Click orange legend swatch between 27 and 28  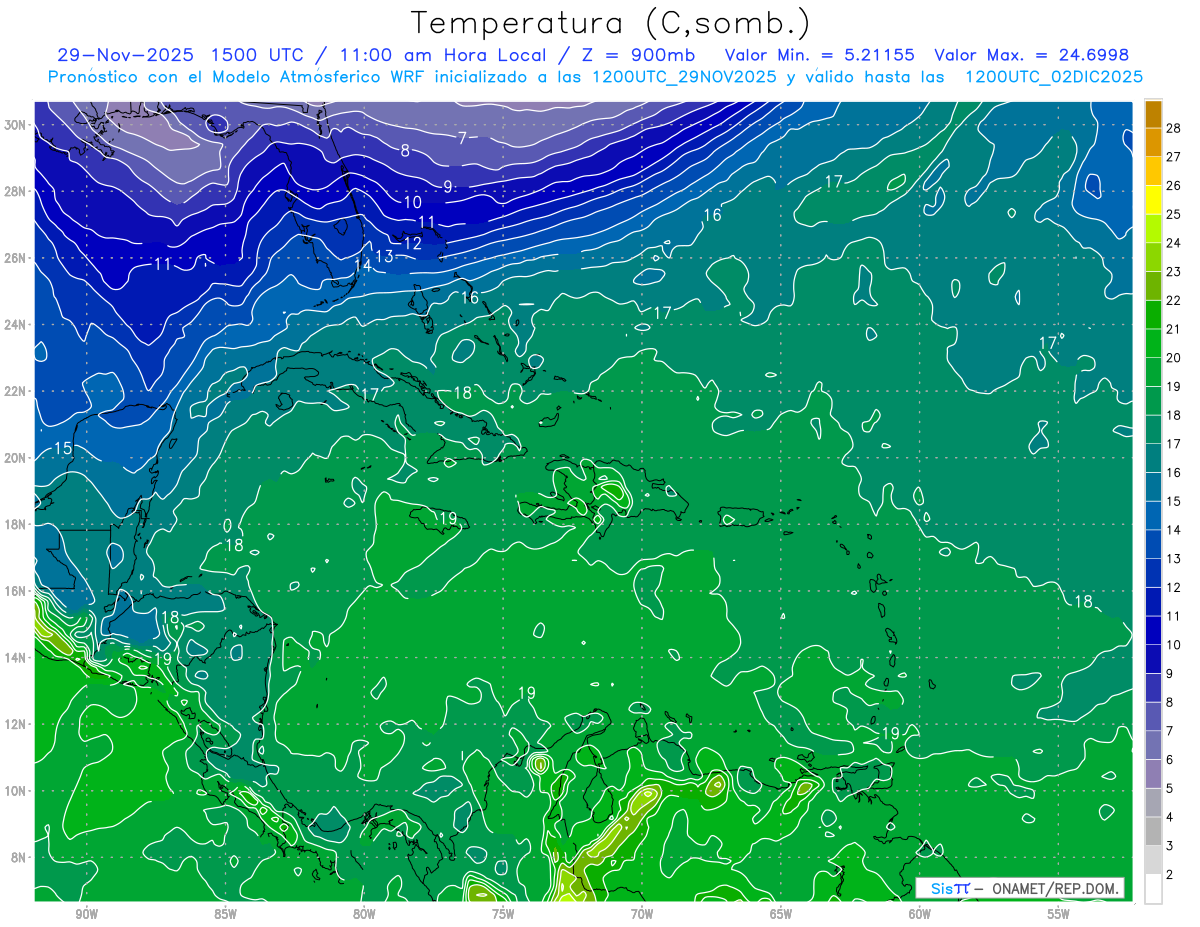click(x=1153, y=142)
